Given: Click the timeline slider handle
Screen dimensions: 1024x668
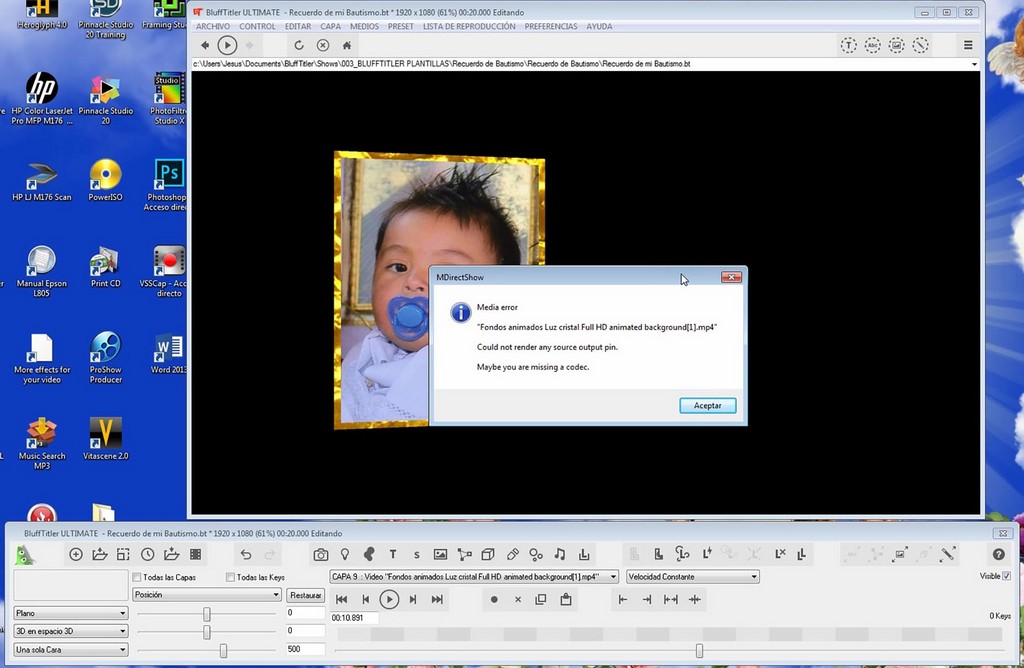Looking at the screenshot, I should coord(699,651).
